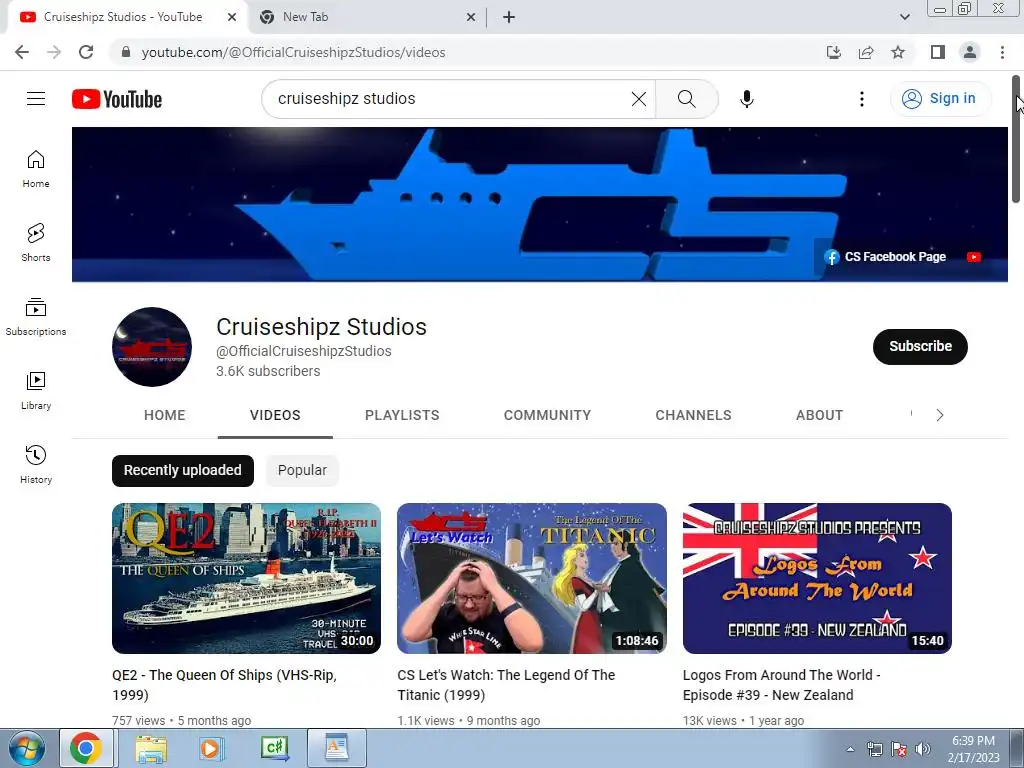The width and height of the screenshot is (1024, 768).
Task: Click the magnifier search button
Action: 686,99
